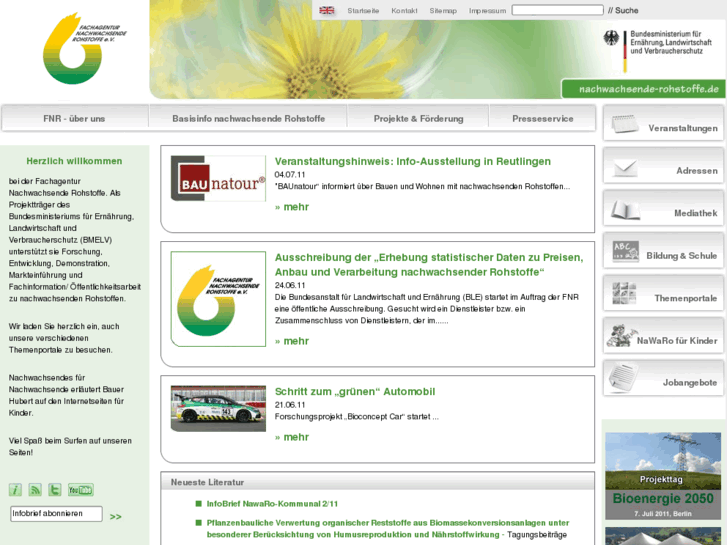
Task: Click the nachwachsende-rohstoffe.de green banner
Action: (x=644, y=89)
